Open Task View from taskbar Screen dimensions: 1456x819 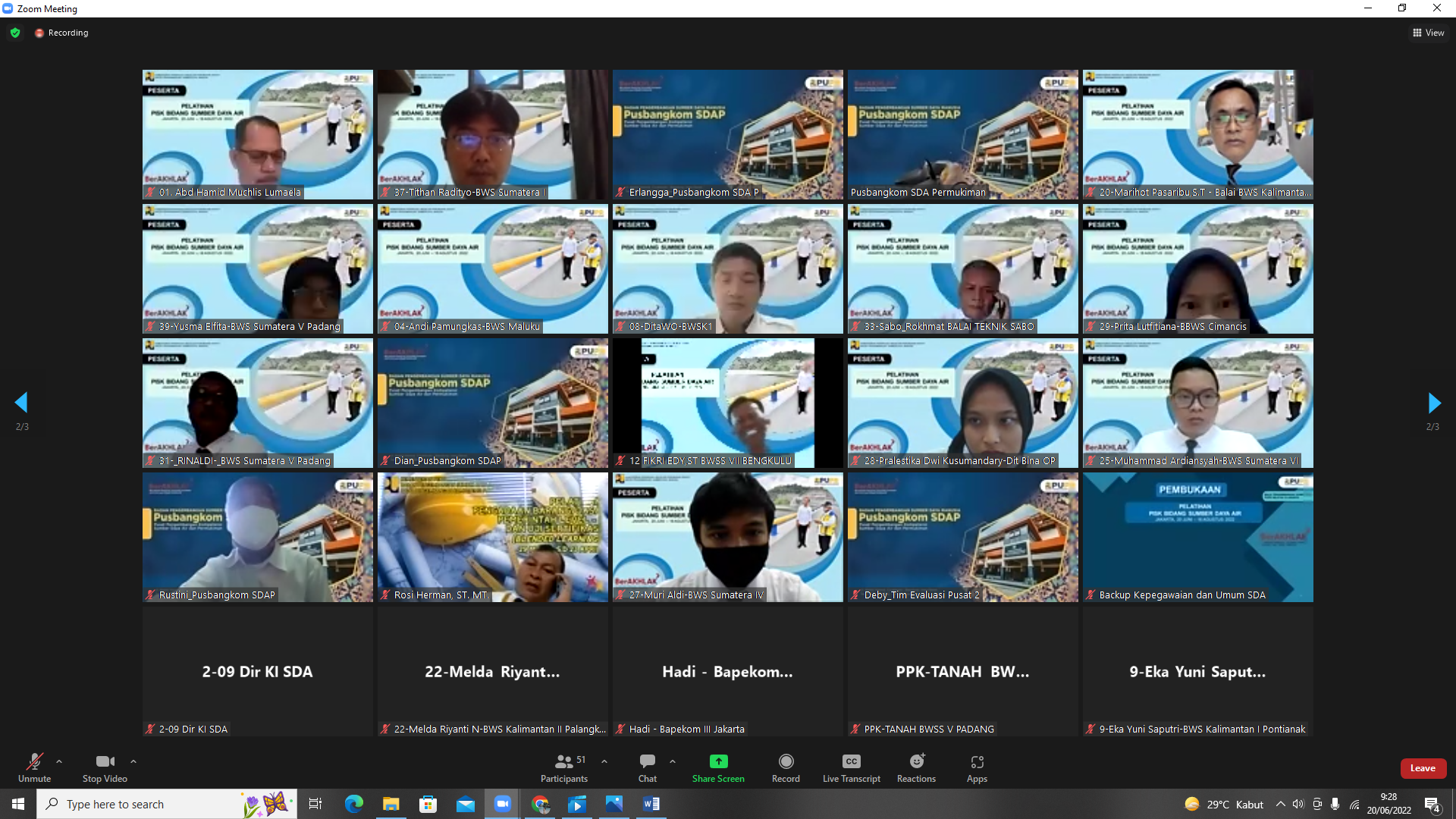[x=315, y=804]
